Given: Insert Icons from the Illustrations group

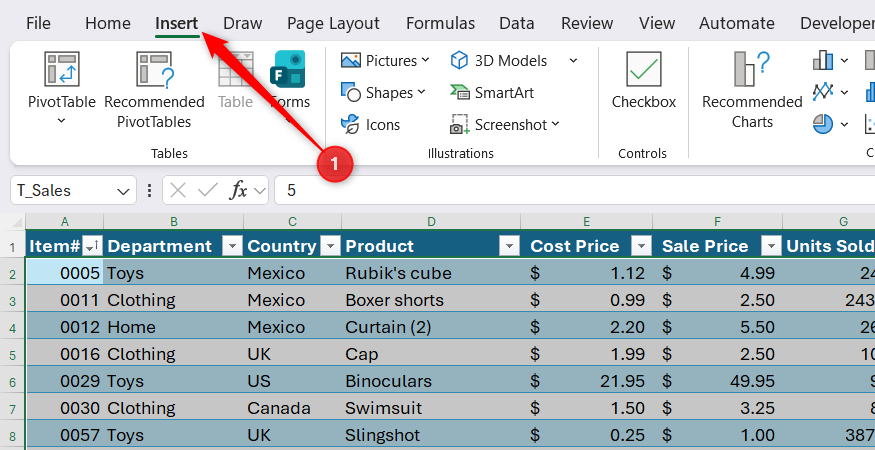Looking at the screenshot, I should pos(371,125).
